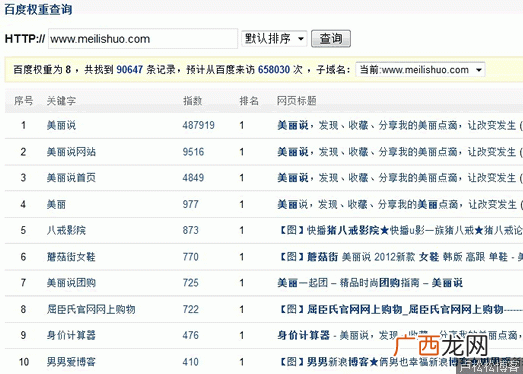Click the 查询 query button
The image size is (523, 374).
coord(331,39)
